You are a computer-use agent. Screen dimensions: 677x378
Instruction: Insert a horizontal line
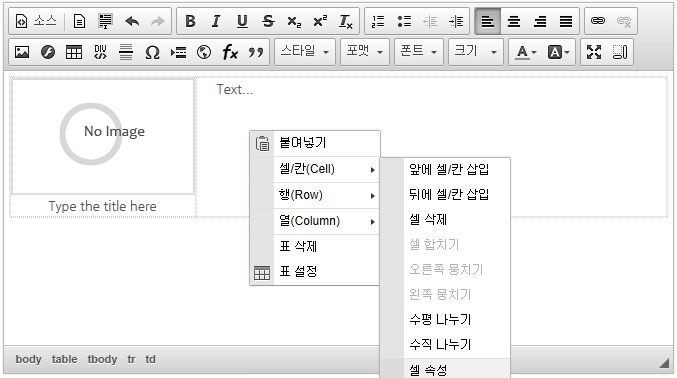point(126,52)
